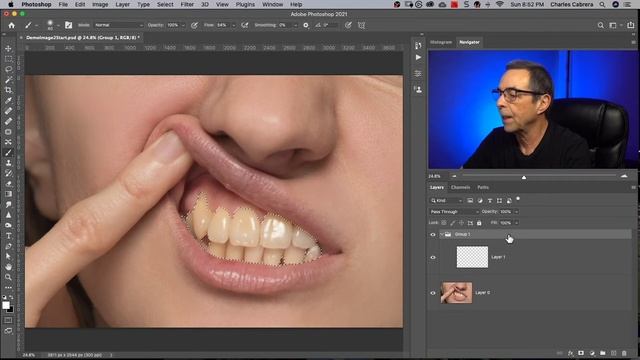This screenshot has height=360, width=640.
Task: Select the Hand tool
Action: (8, 267)
